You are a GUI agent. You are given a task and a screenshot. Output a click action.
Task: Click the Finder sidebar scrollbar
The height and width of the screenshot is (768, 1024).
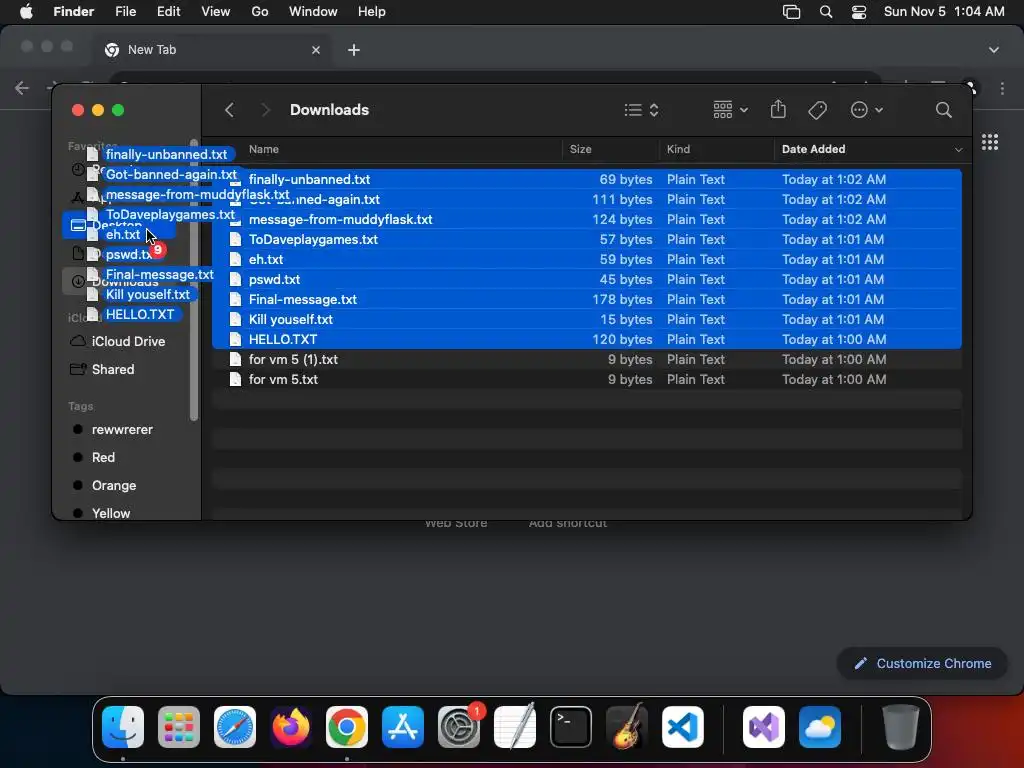(x=194, y=281)
